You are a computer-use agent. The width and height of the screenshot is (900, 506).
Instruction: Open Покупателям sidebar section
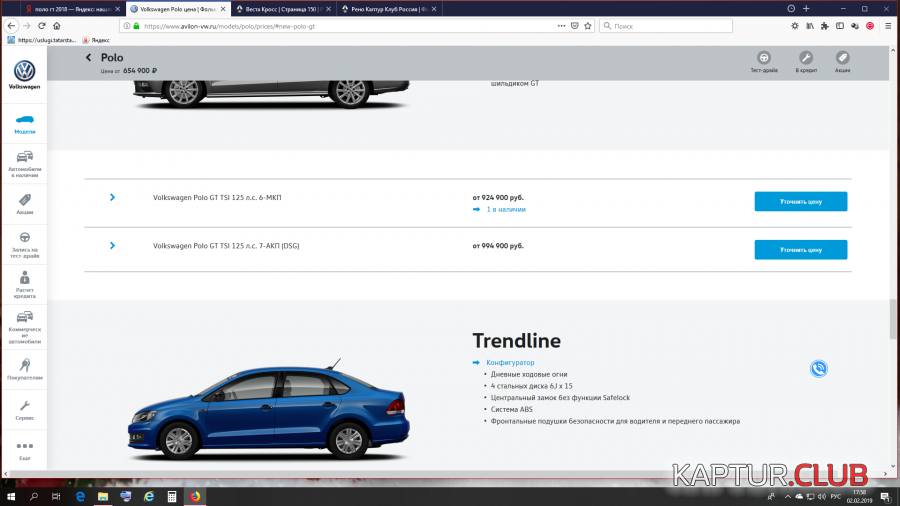pos(25,369)
